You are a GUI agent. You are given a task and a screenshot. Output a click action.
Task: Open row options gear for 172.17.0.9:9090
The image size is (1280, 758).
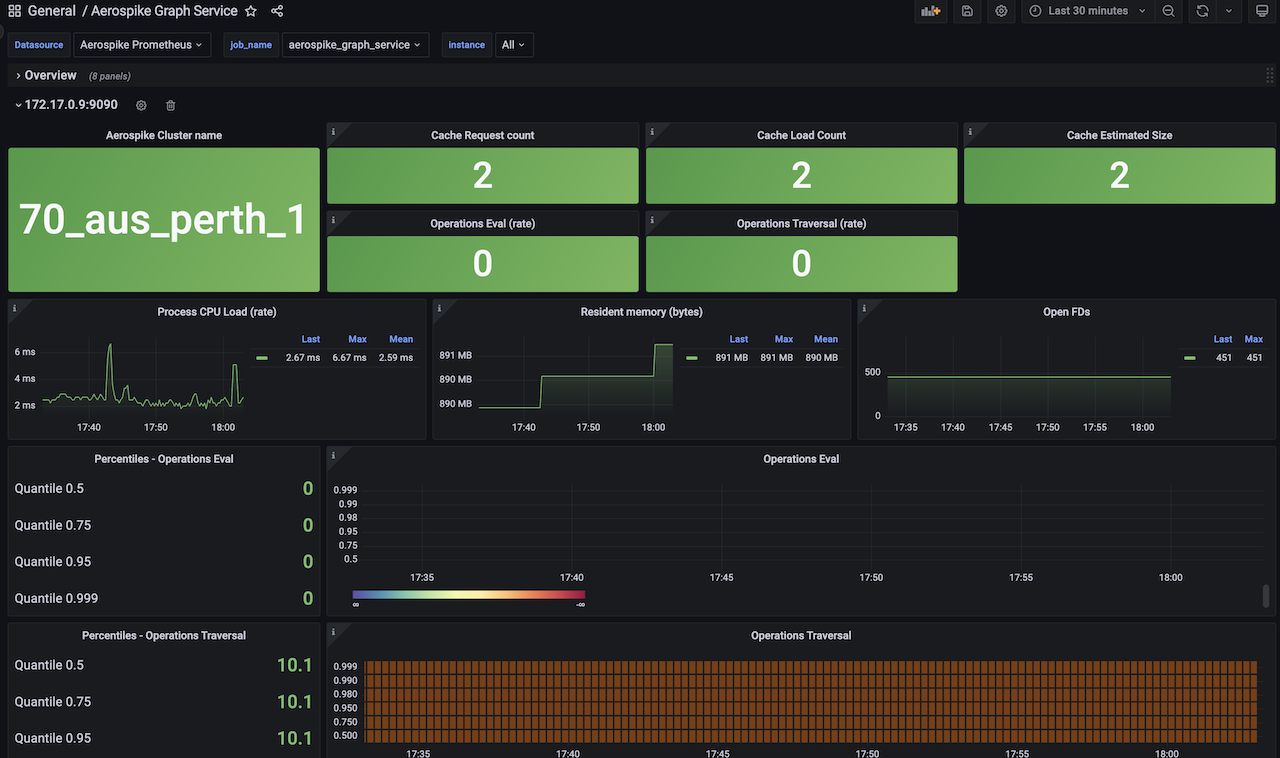(141, 105)
